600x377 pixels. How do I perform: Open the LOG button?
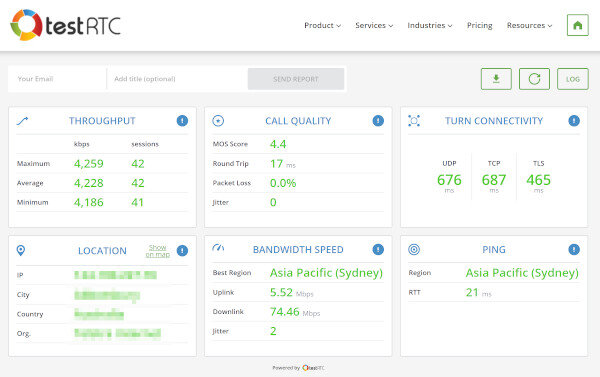(572, 79)
